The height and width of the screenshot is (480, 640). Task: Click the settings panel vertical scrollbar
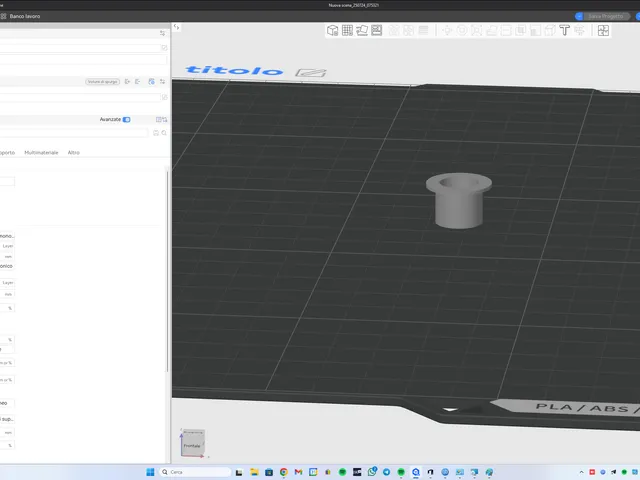[x=167, y=271]
